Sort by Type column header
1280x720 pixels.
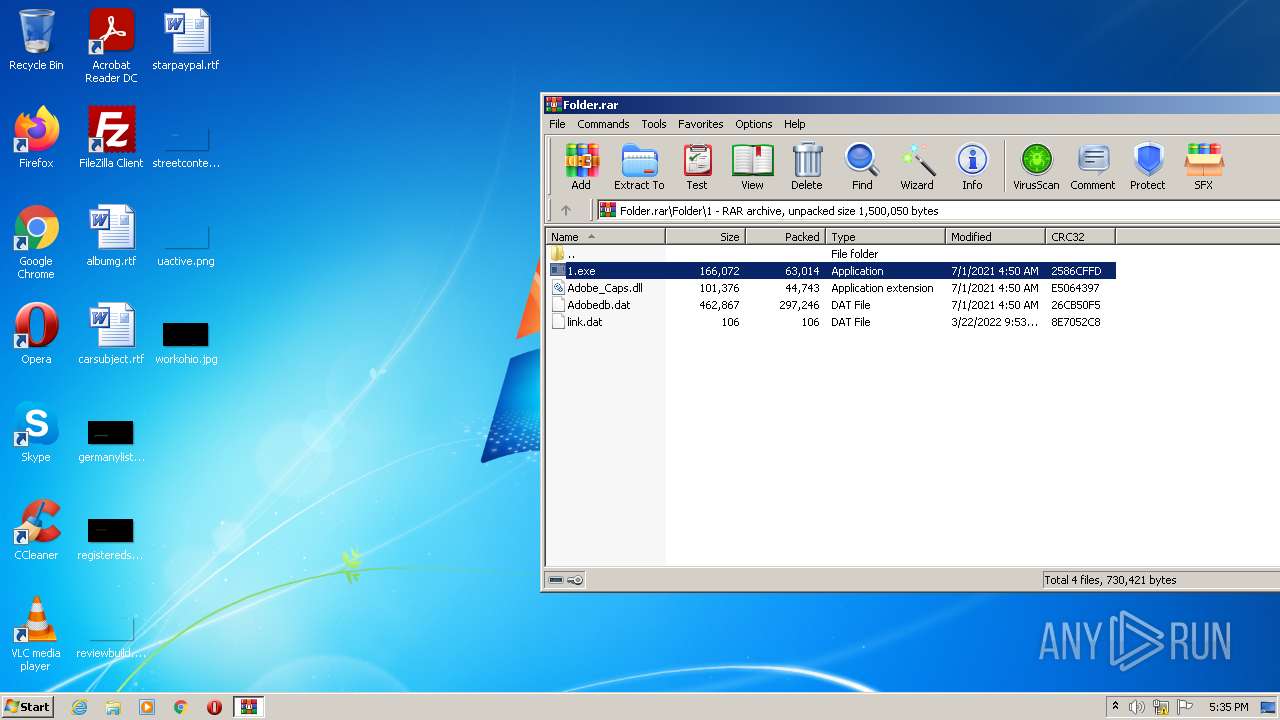pyautogui.click(x=885, y=237)
